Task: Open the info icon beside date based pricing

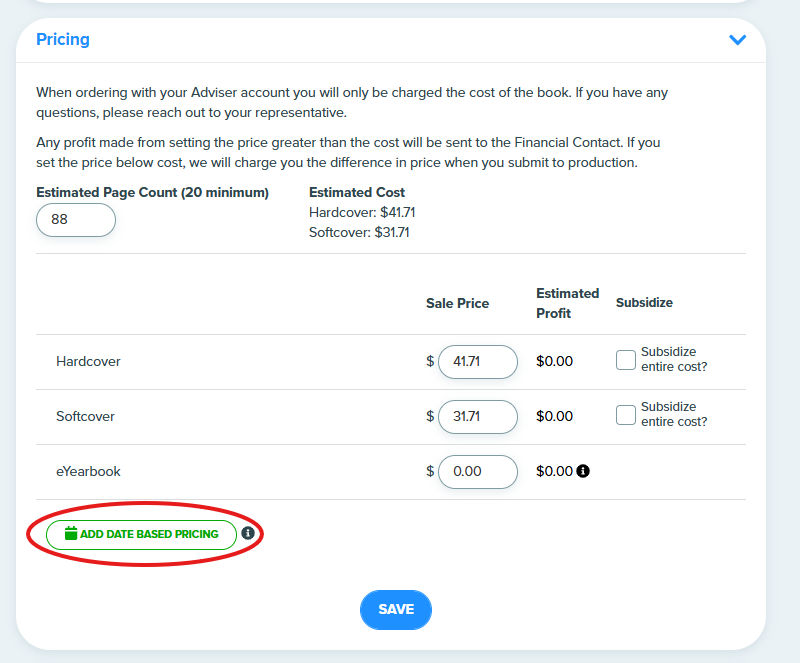Action: click(x=248, y=533)
